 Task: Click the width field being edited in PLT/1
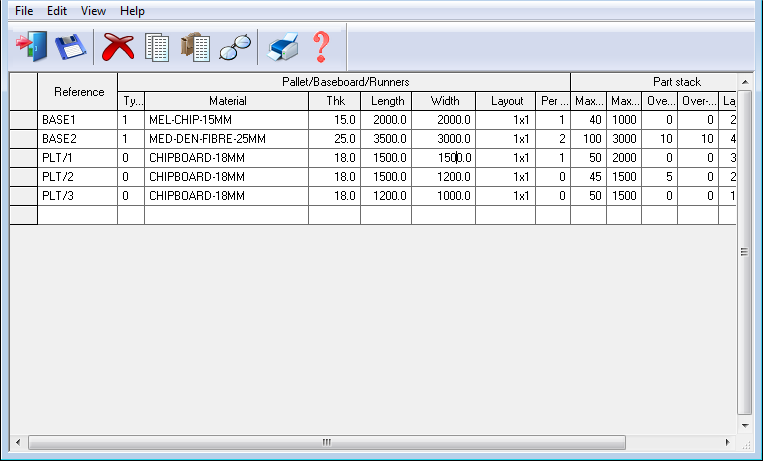pyautogui.click(x=444, y=158)
